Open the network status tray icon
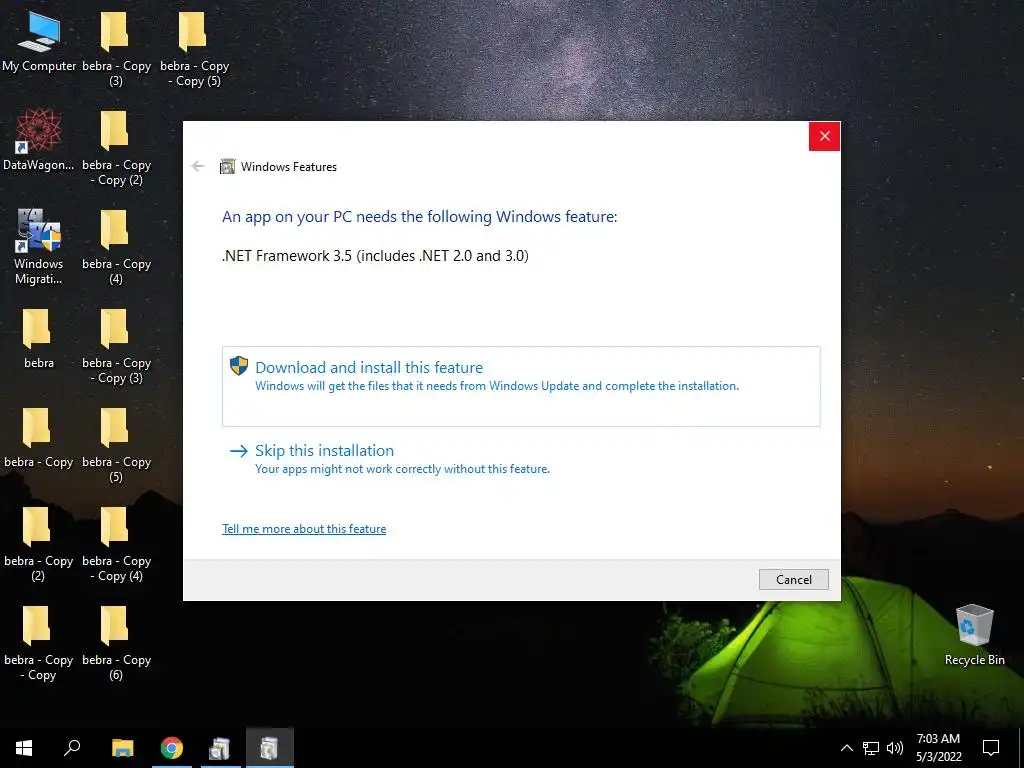Screen dimensions: 1024x768 click(x=871, y=748)
